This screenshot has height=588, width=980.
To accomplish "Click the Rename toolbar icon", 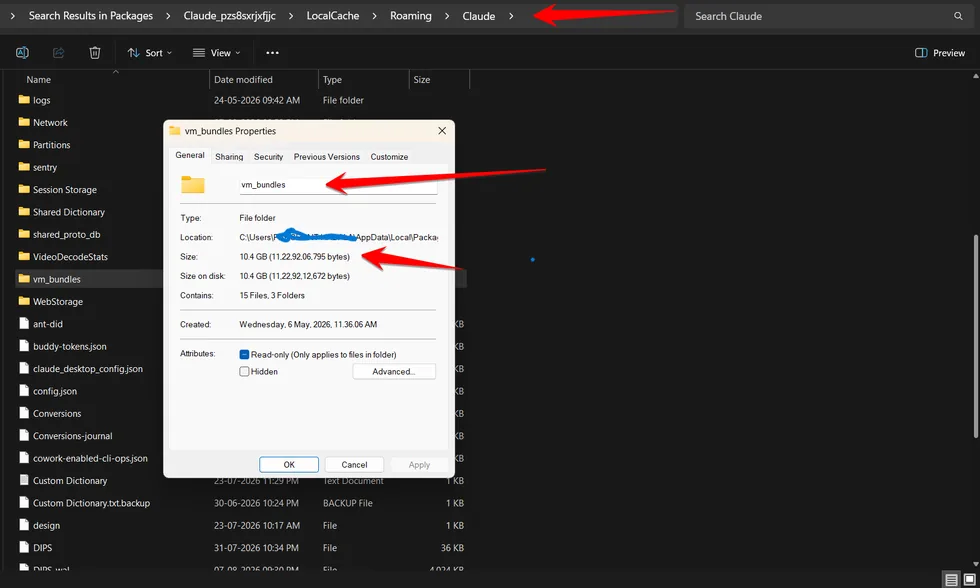I will click(x=22, y=53).
